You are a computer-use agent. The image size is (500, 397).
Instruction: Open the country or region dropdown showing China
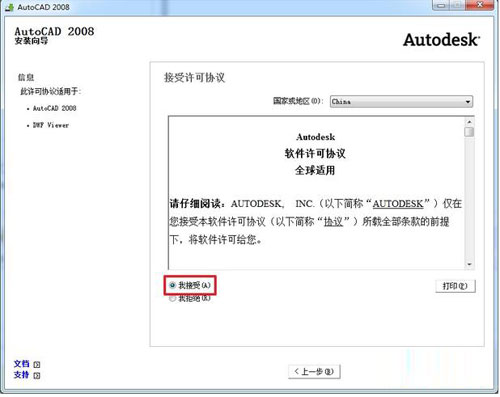click(x=401, y=101)
